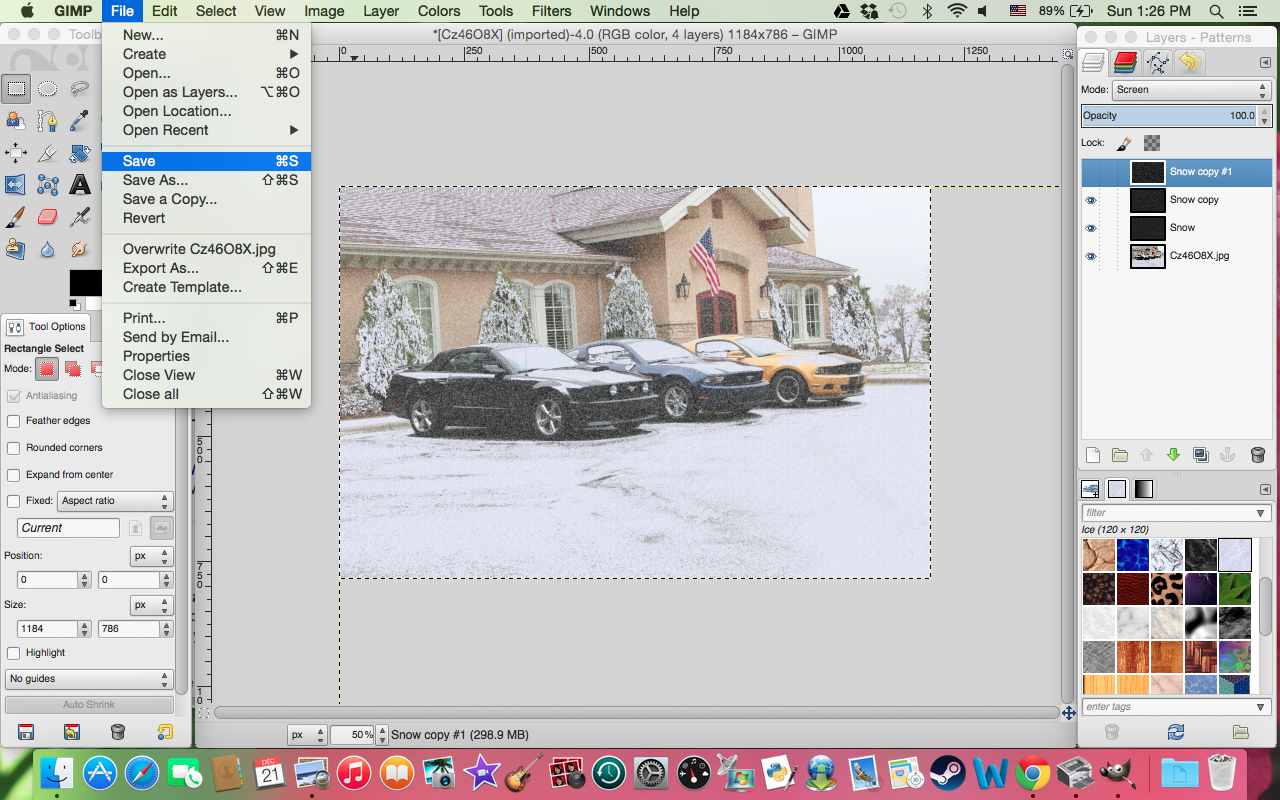Select the Free Select lasso tool

click(80, 88)
